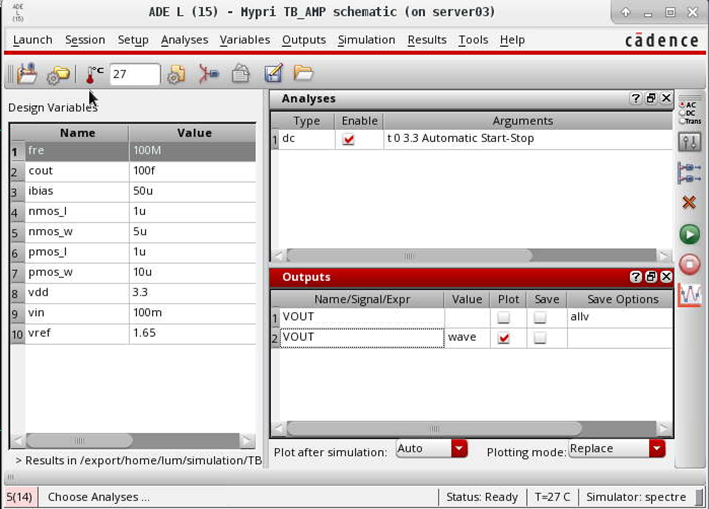Open the Tools menu

coord(473,40)
